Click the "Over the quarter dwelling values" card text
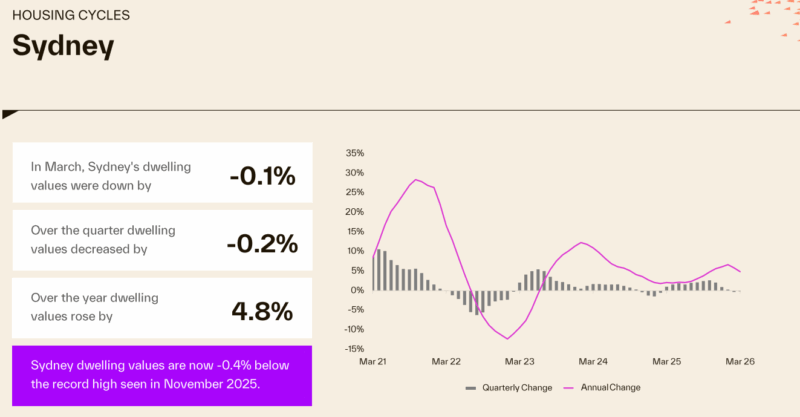The width and height of the screenshot is (800, 417). click(x=103, y=239)
